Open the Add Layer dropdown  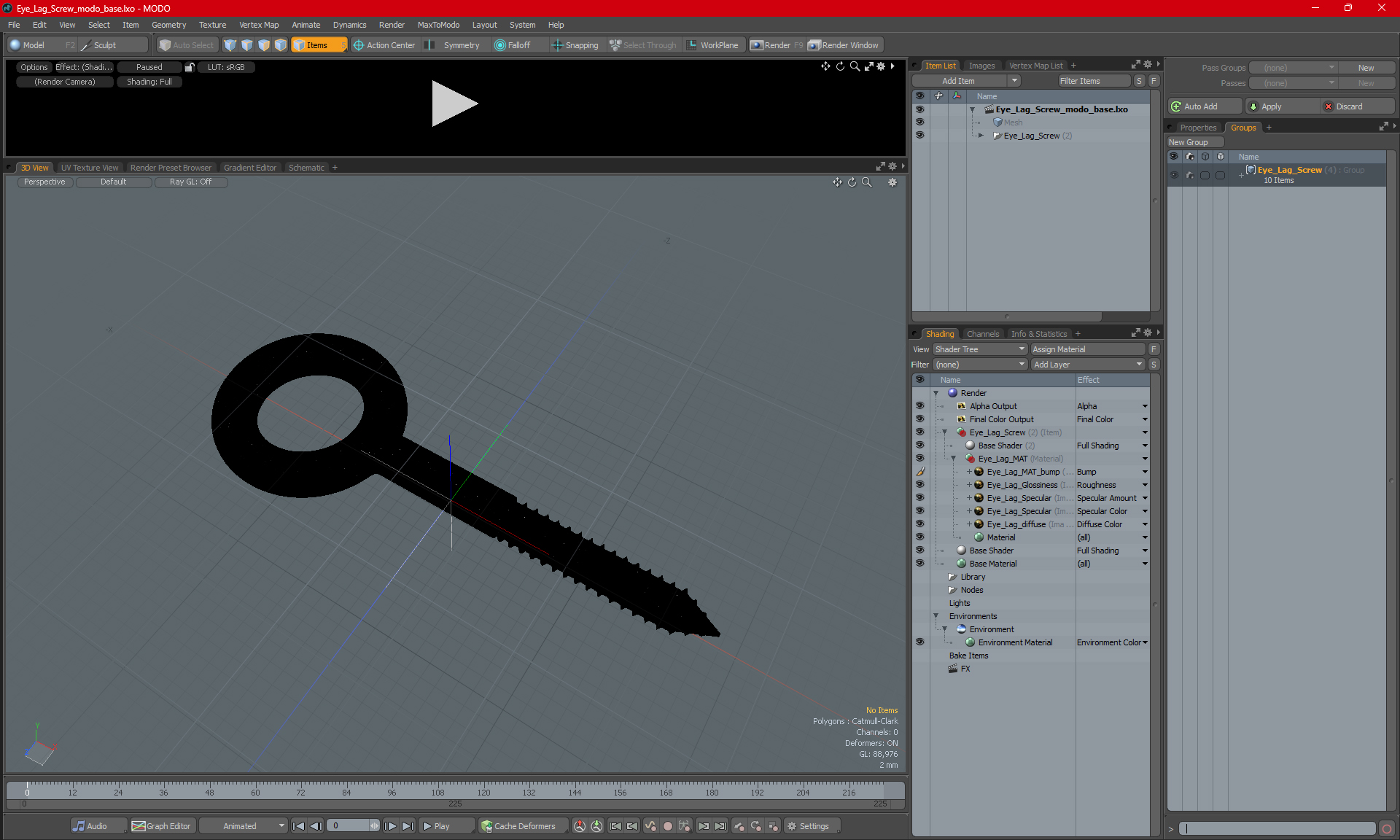1088,365
